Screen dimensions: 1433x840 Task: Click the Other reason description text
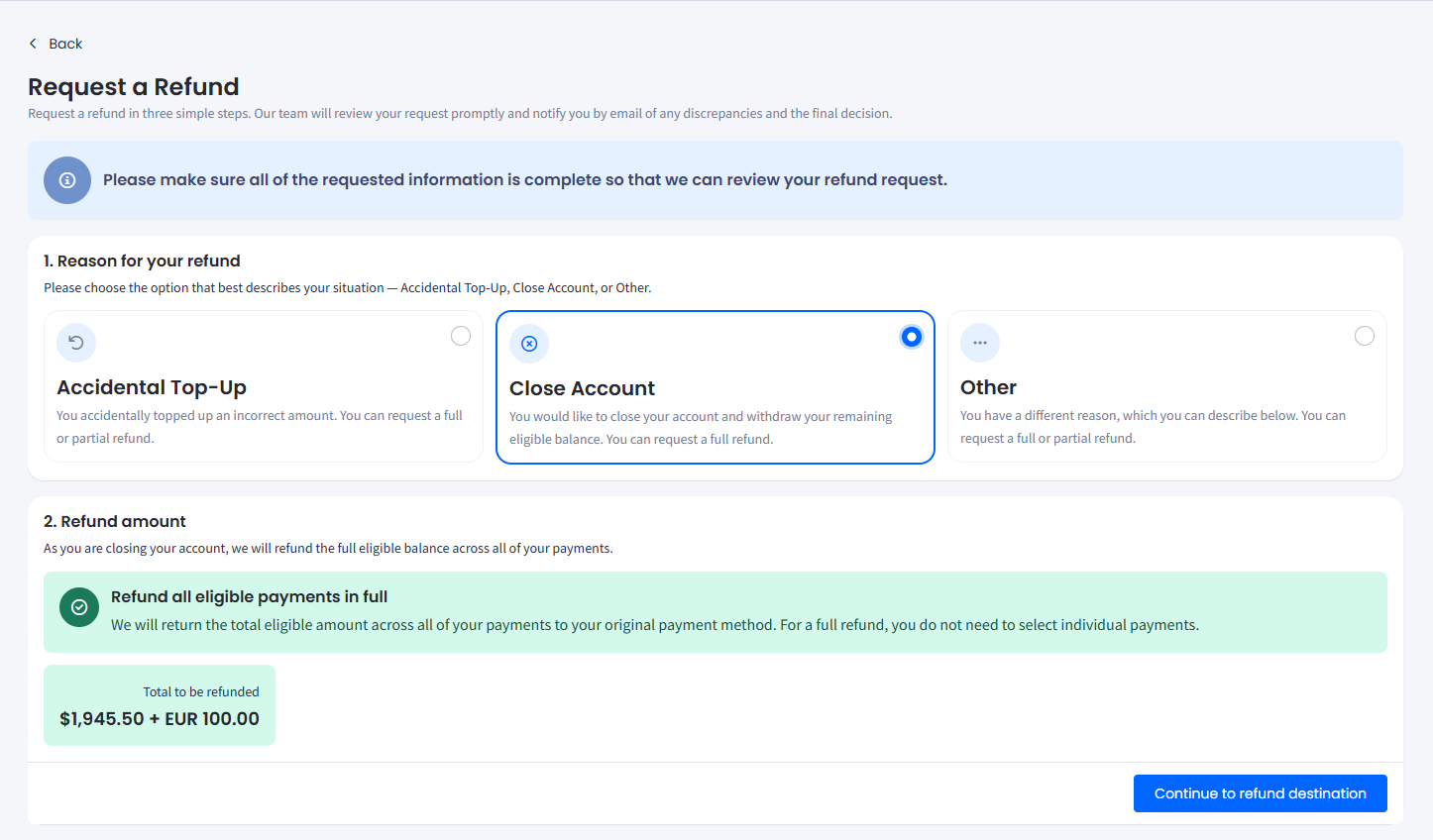(x=1153, y=427)
